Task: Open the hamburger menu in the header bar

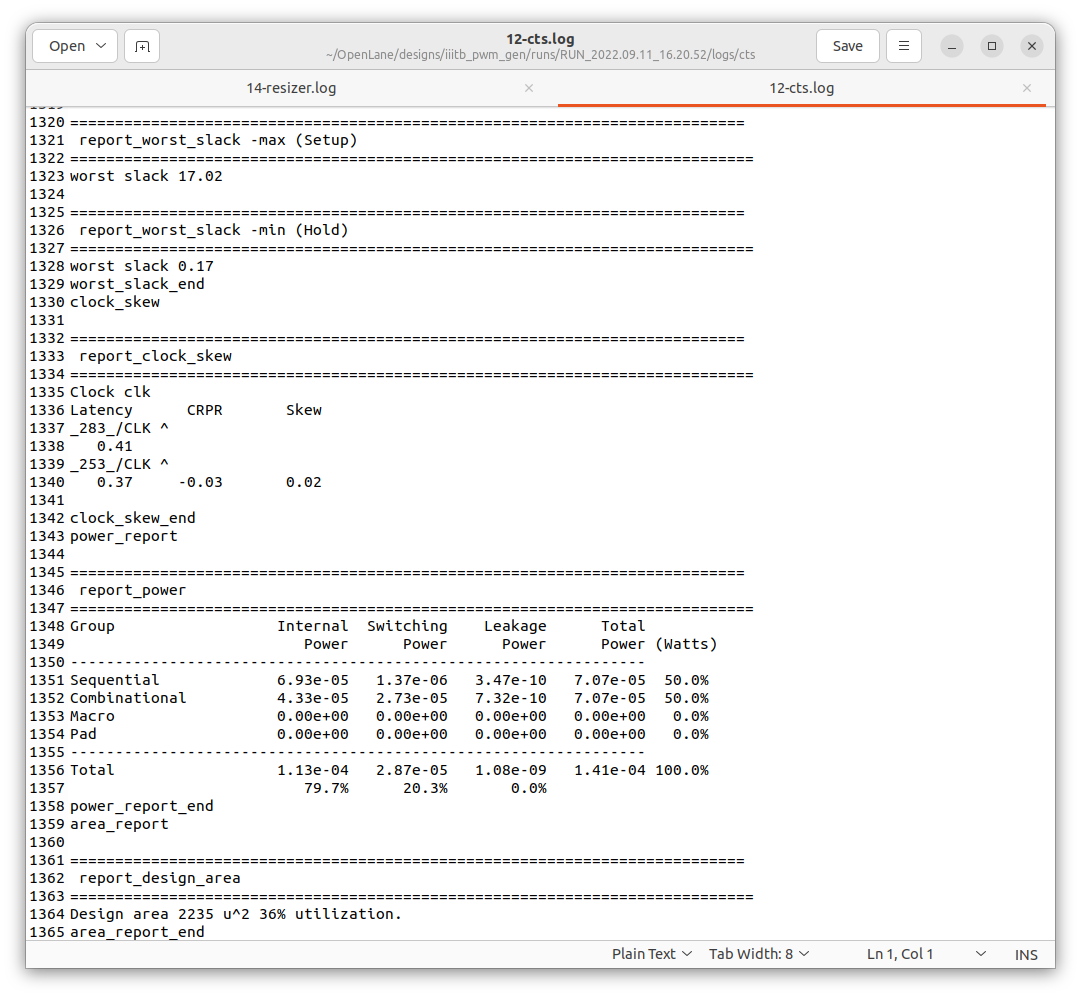Action: pos(903,45)
